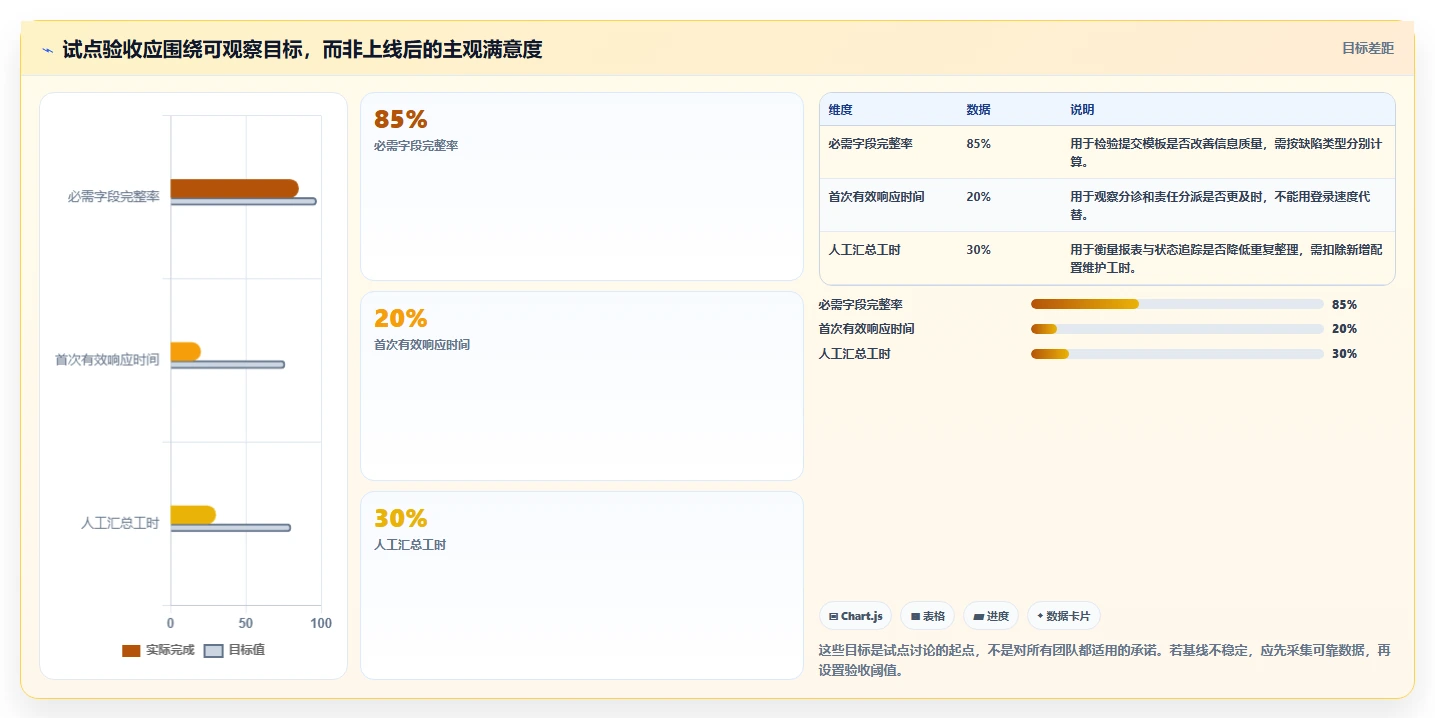Image resolution: width=1435 pixels, height=718 pixels.
Task: Click the 必需字段完整率 actual bar in chart
Action: [x=234, y=188]
